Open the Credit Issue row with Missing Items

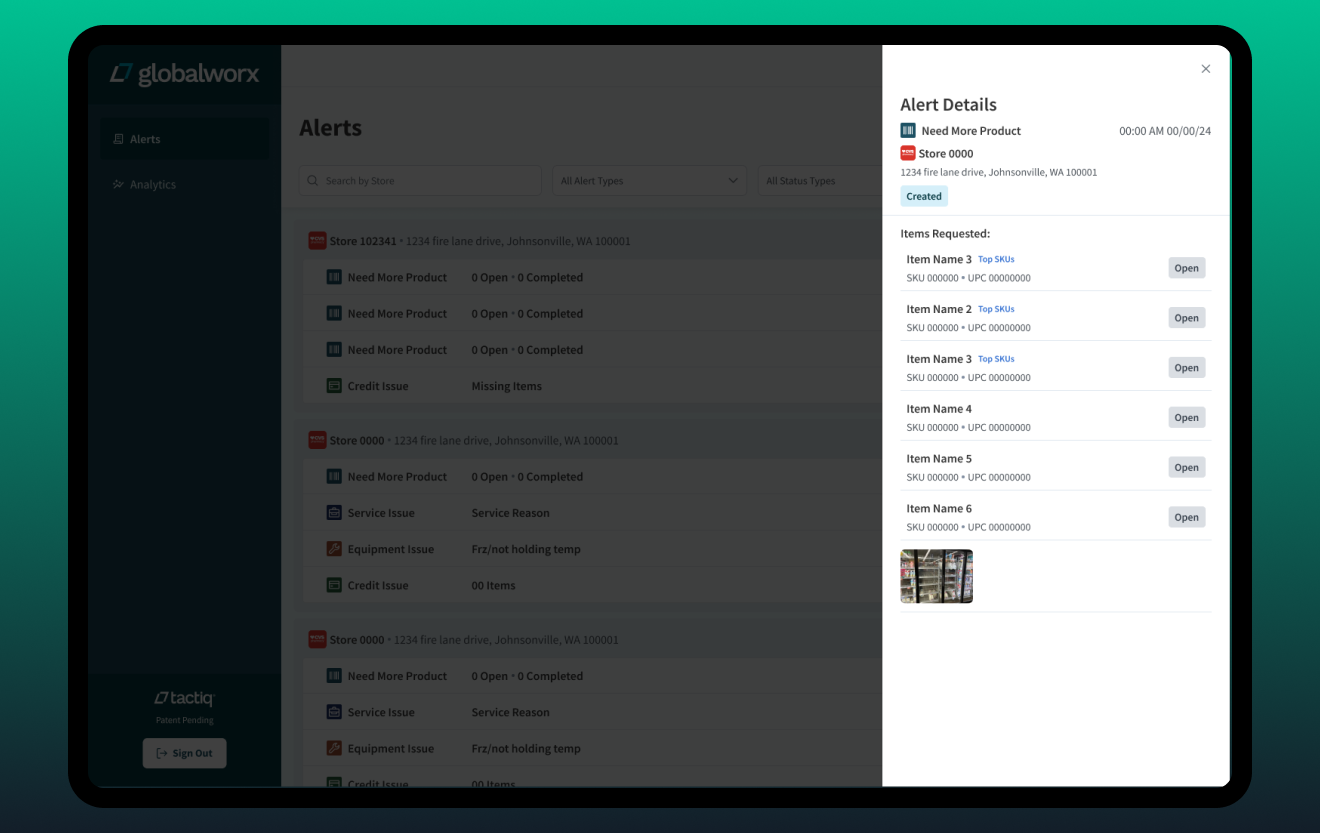tap(590, 386)
